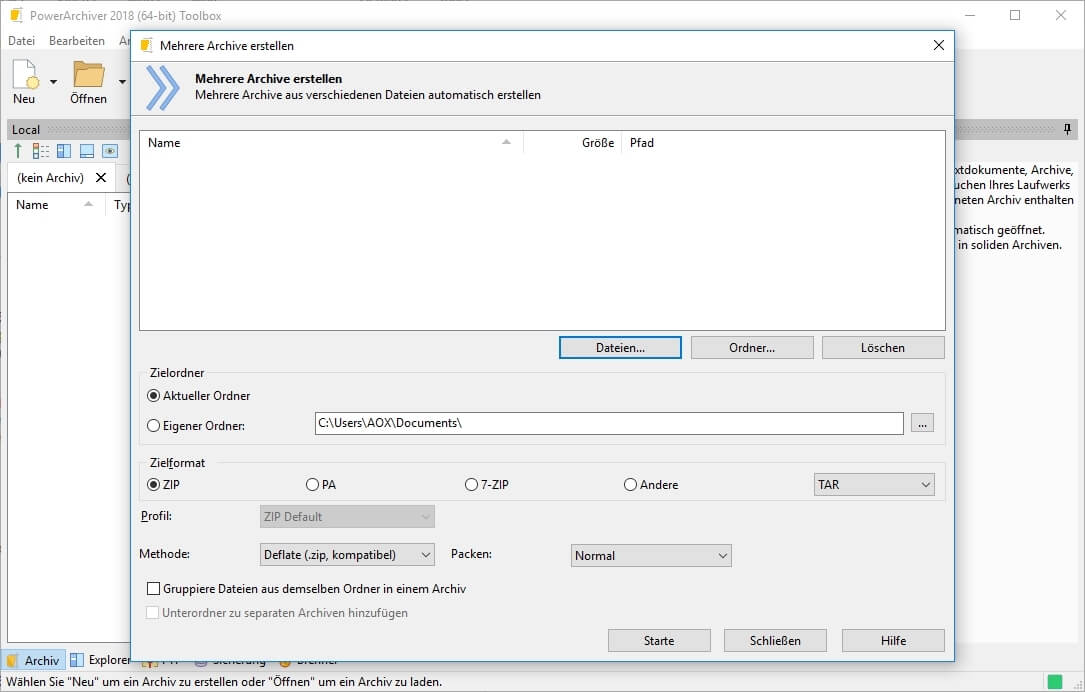
Task: Open the Bearbeiten menu
Action: (77, 41)
